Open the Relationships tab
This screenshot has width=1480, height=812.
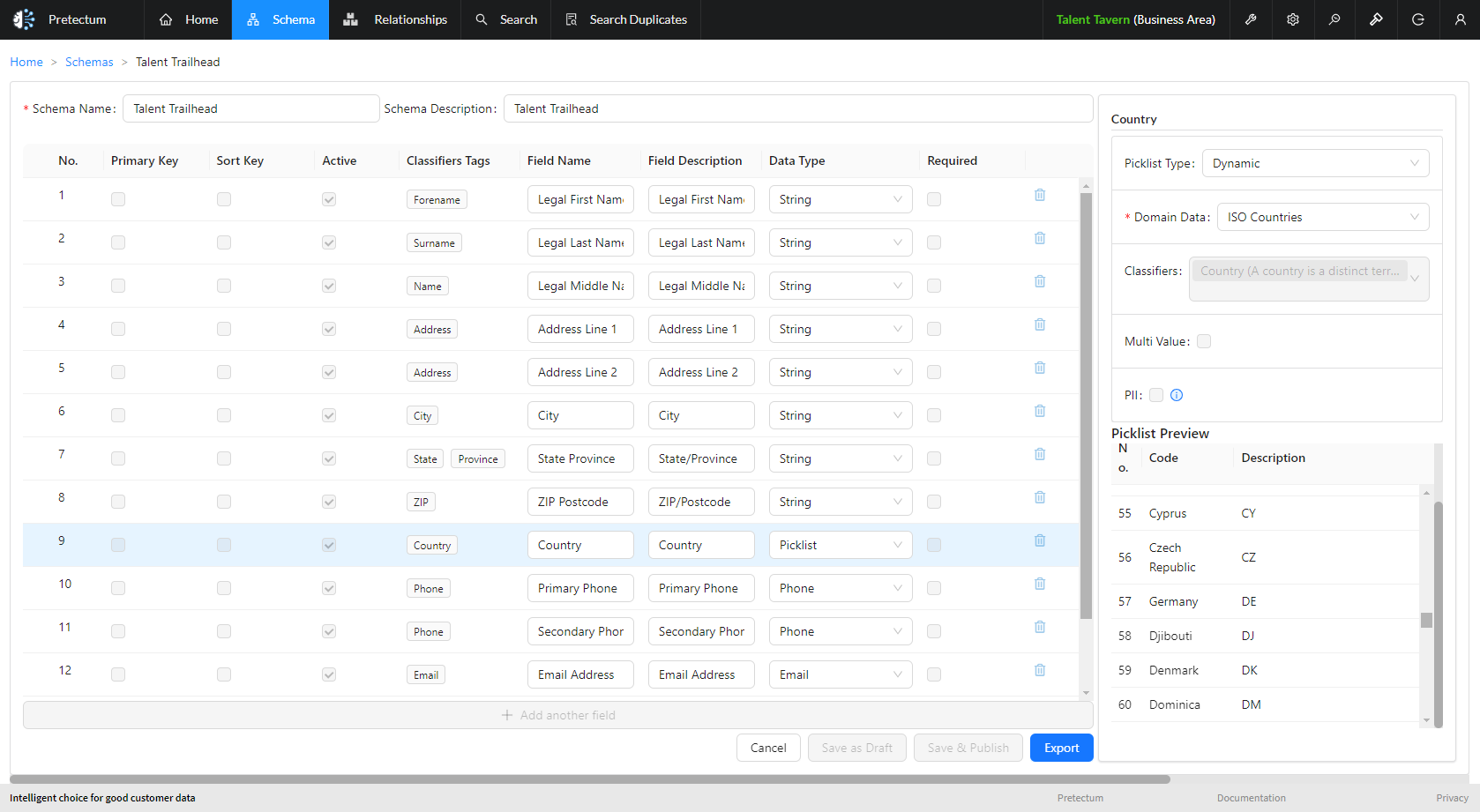[394, 19]
